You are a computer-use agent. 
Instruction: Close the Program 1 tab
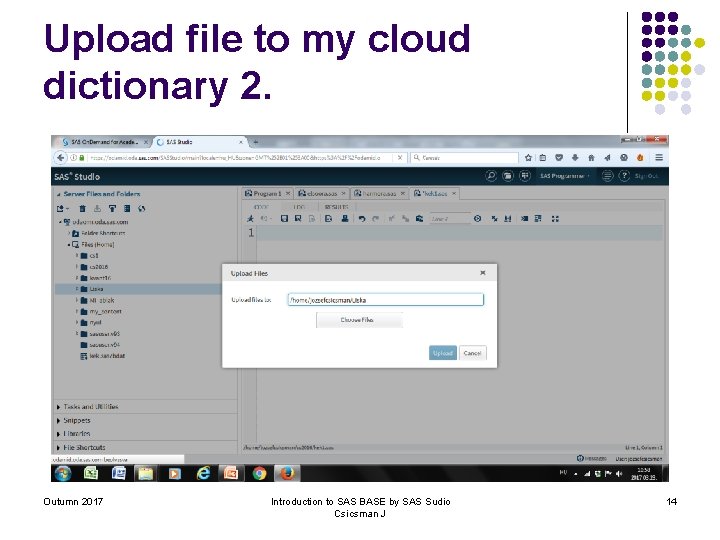288,193
